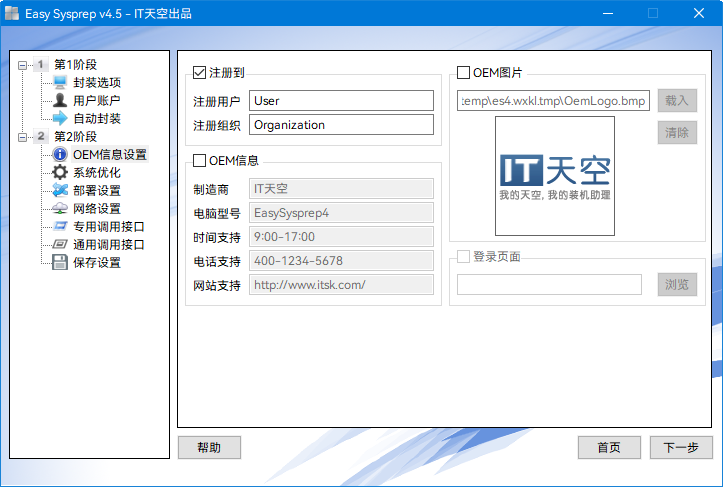The height and width of the screenshot is (487, 723).
Task: Click the number 2 stage icon
Action: (x=41, y=136)
